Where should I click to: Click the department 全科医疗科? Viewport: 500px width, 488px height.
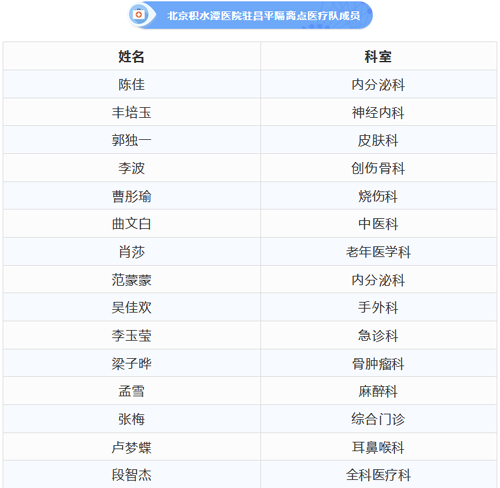pyautogui.click(x=378, y=475)
